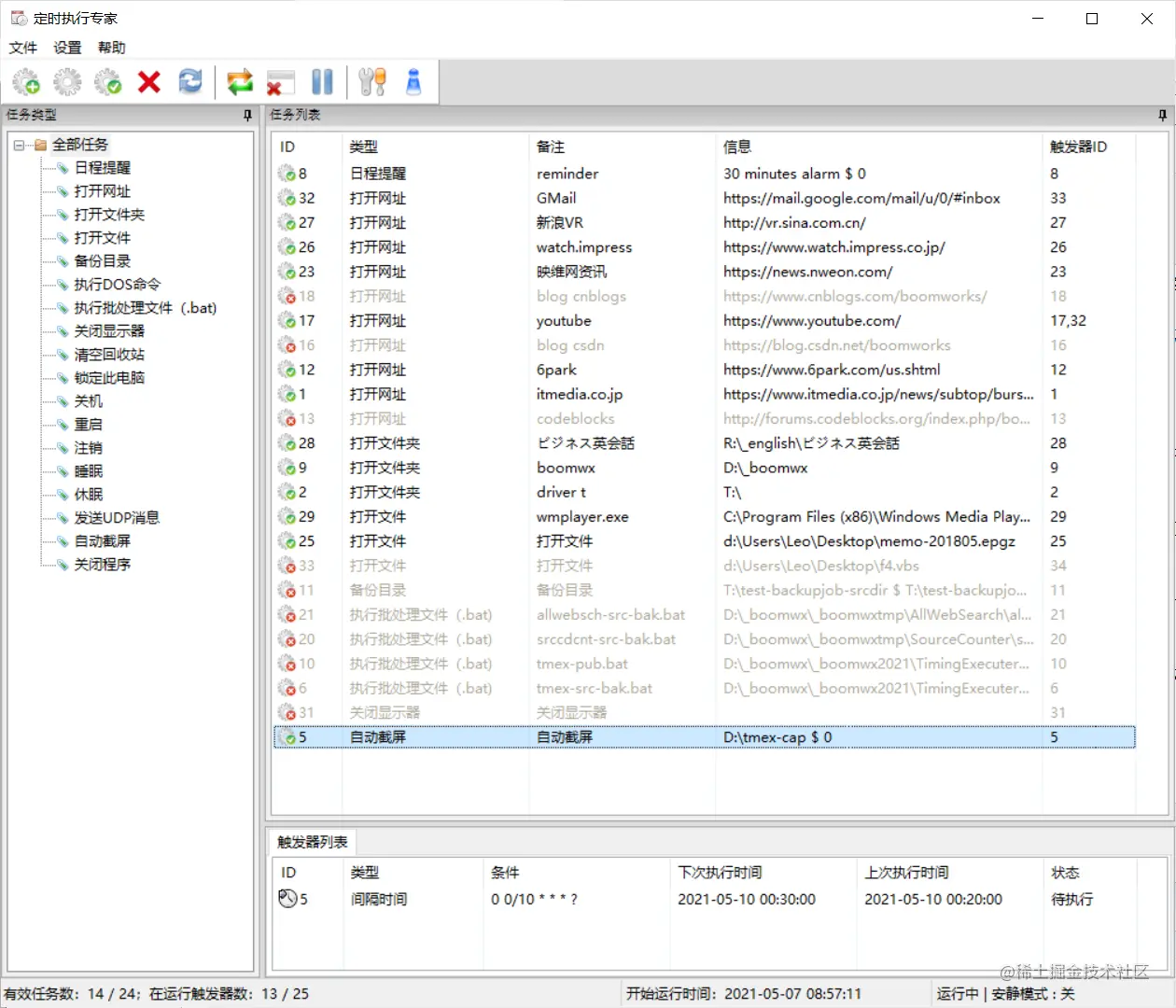This screenshot has height=1008, width=1176.
Task: Click the add new task gear icon
Action: (26, 82)
